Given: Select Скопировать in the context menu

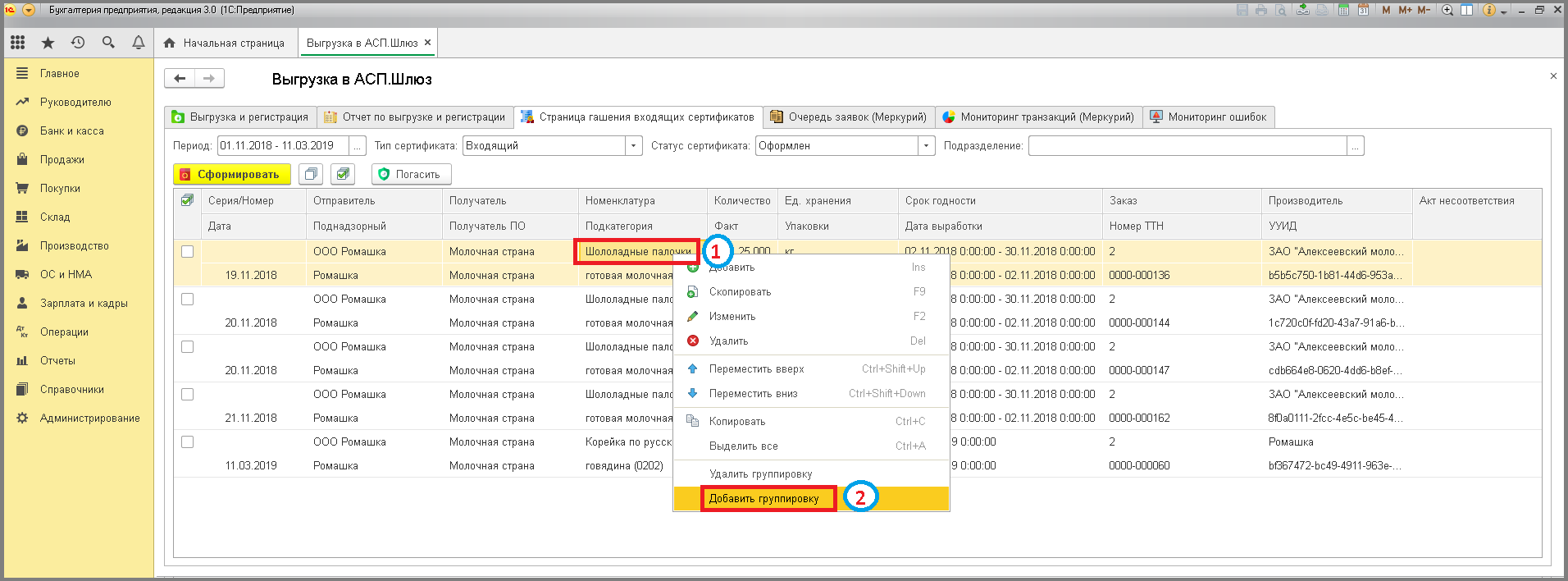Looking at the screenshot, I should click(811, 291).
